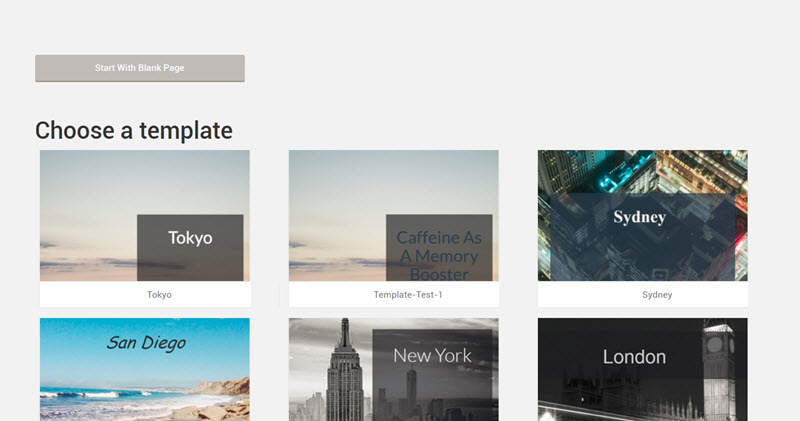800x421 pixels.
Task: Choose the Template-Test-1 thumbnail image
Action: pos(394,215)
